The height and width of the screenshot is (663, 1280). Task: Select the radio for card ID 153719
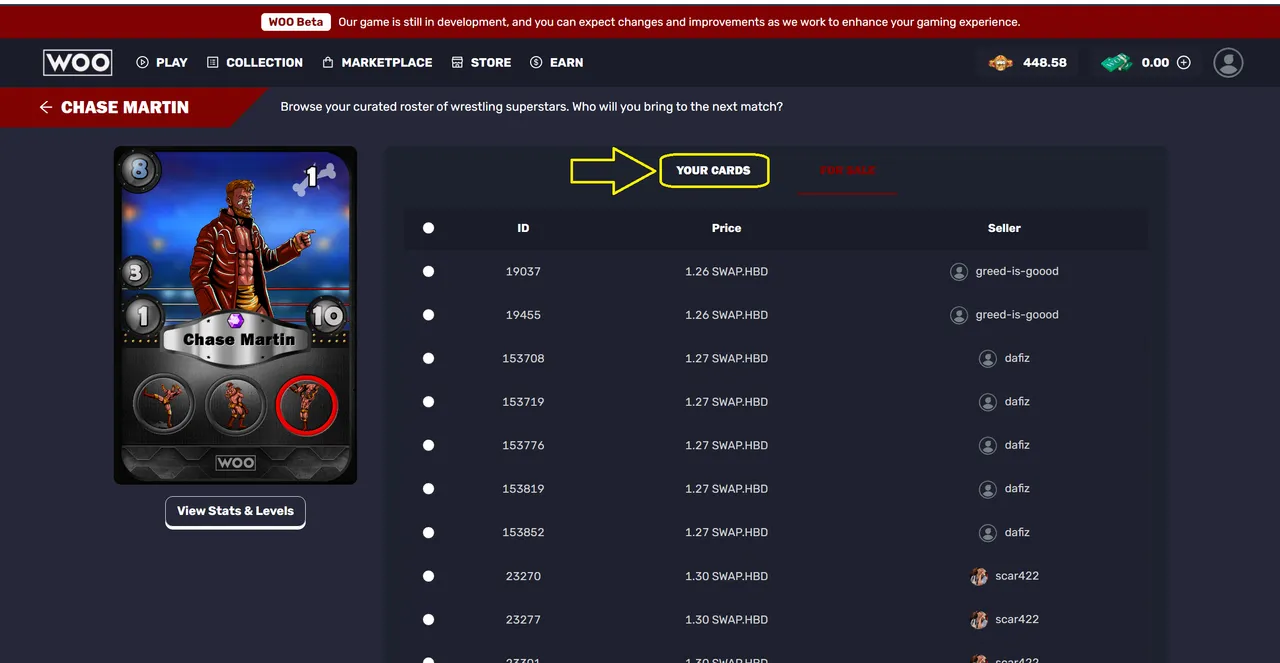[x=428, y=402]
